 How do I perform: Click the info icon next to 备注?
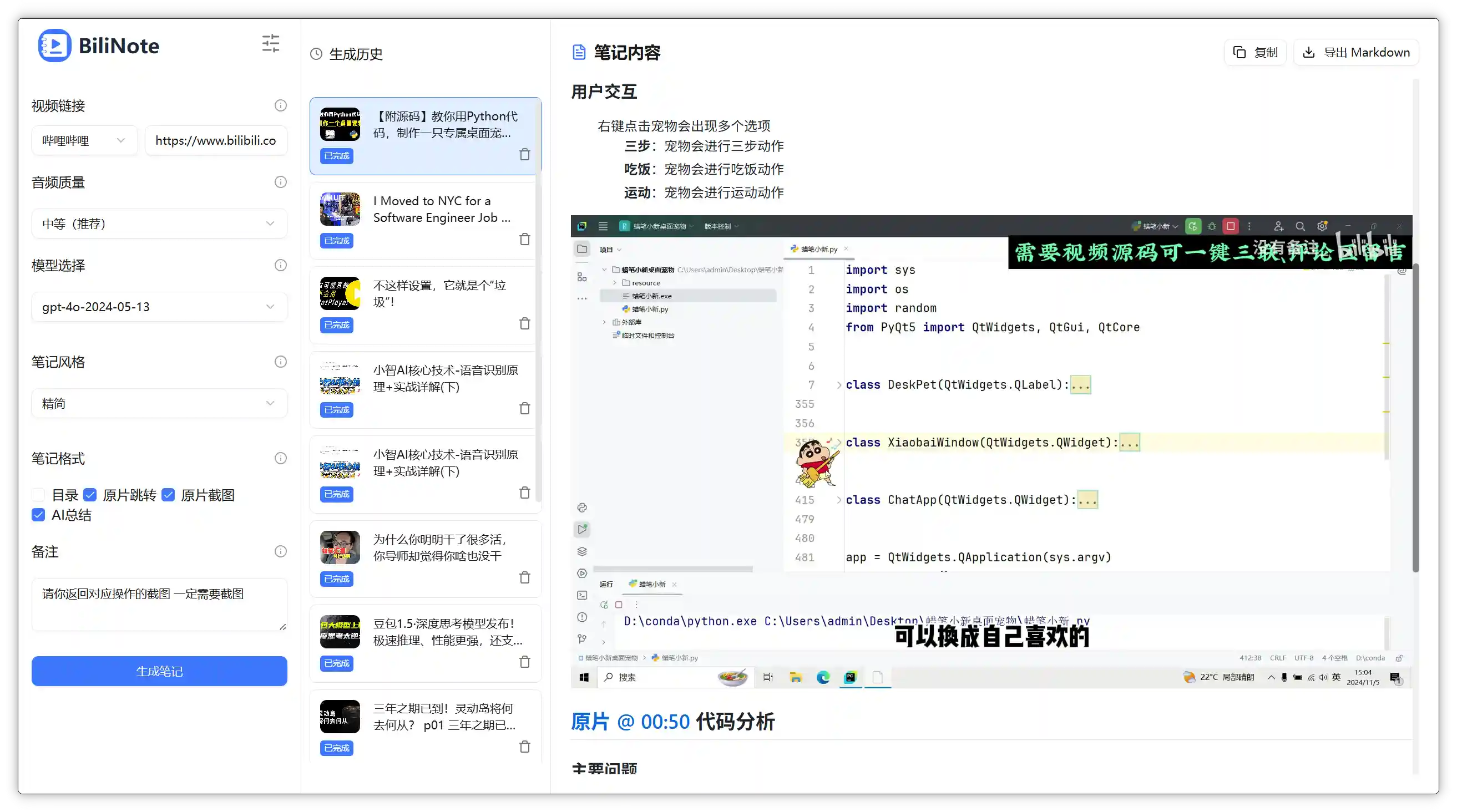click(281, 551)
